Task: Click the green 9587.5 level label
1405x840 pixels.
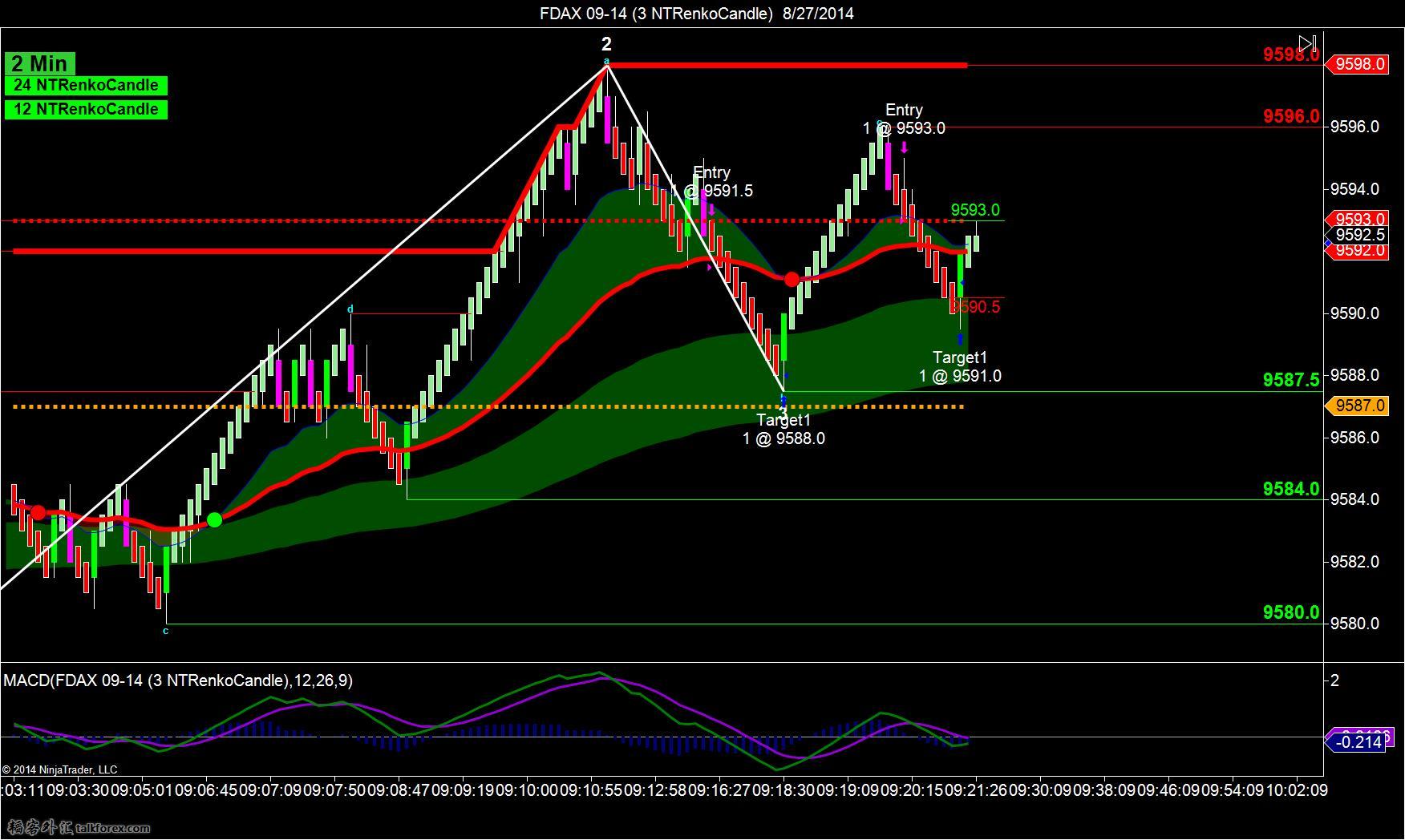Action: click(1291, 380)
